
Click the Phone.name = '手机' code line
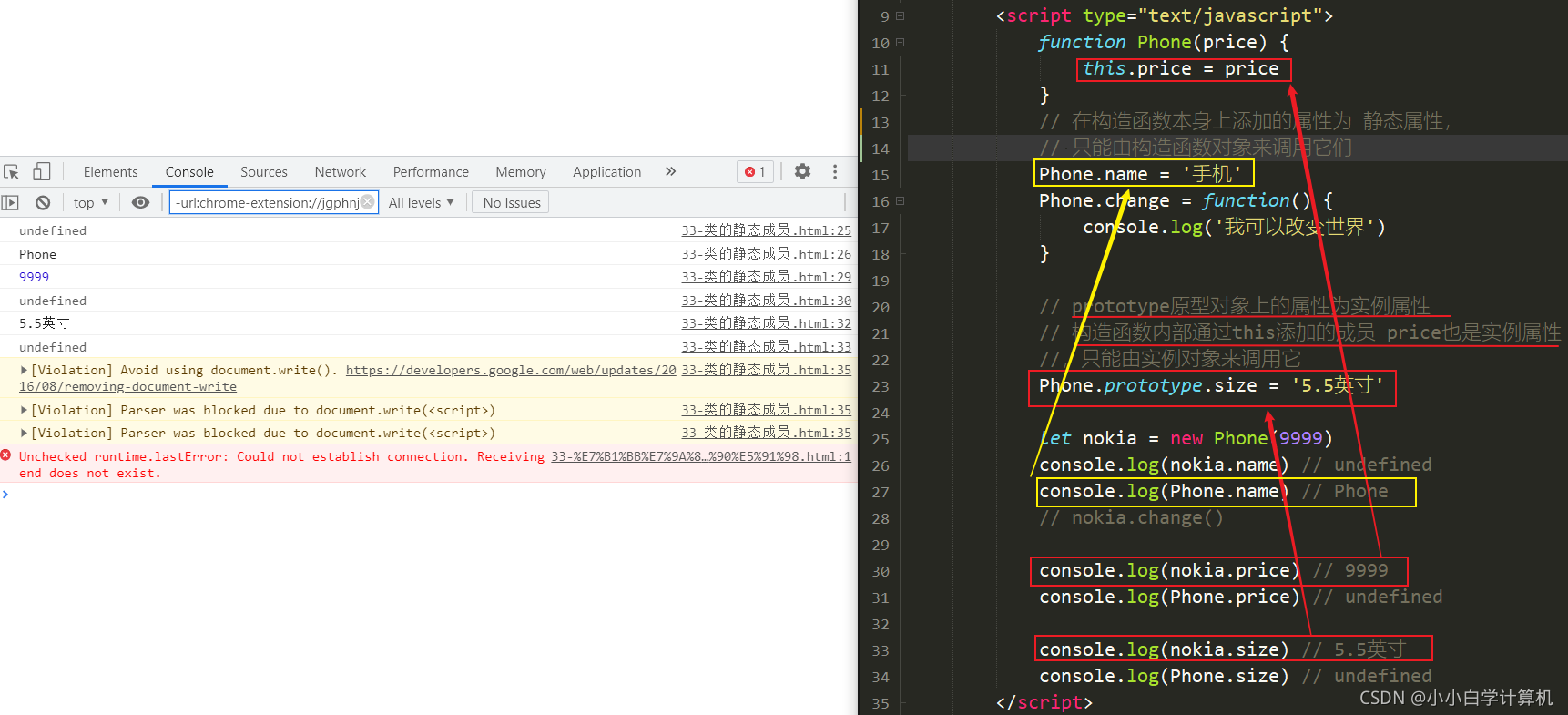[1140, 174]
